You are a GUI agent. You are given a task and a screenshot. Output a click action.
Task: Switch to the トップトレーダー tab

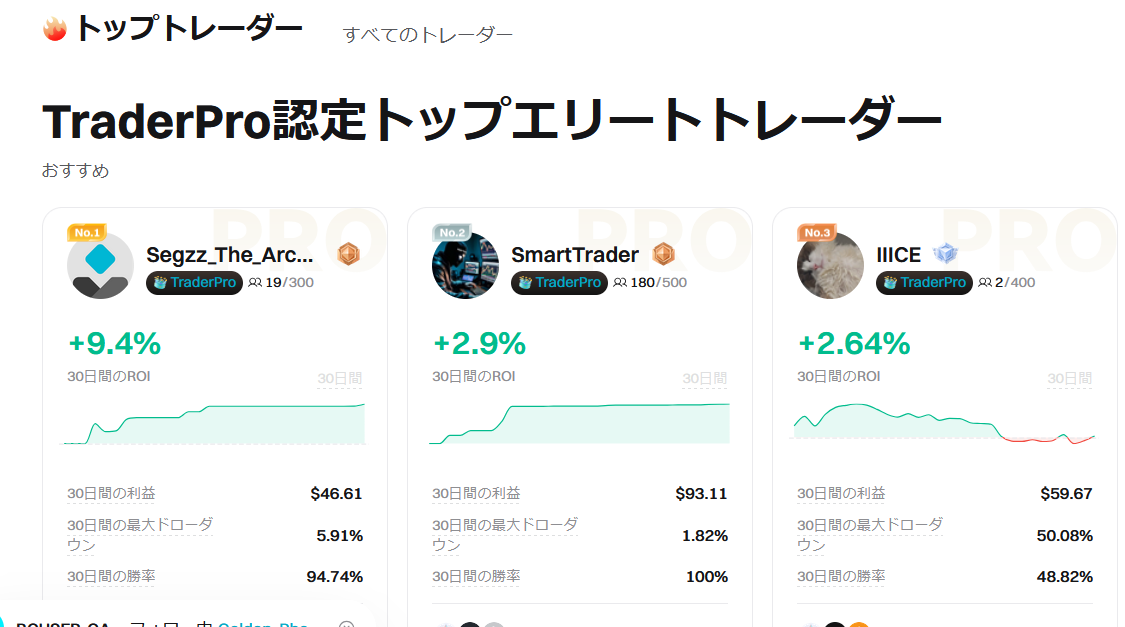[188, 29]
